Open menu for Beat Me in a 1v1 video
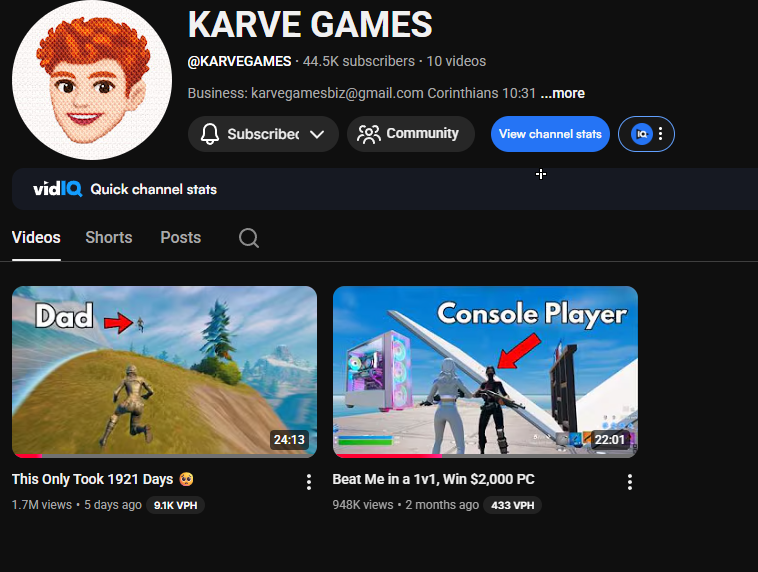Screen dimensions: 758x572 [x=630, y=482]
